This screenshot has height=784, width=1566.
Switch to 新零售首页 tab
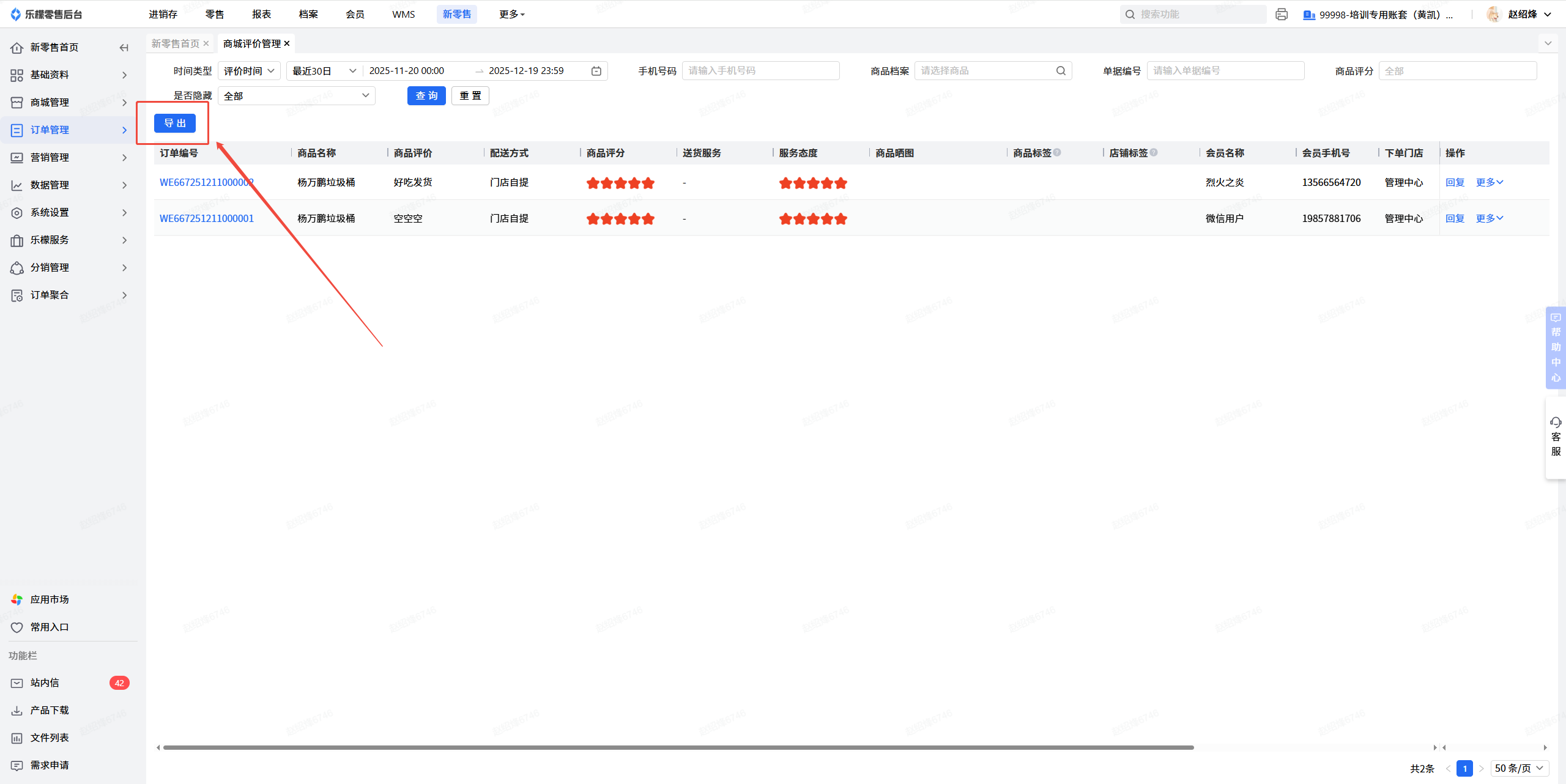(176, 43)
